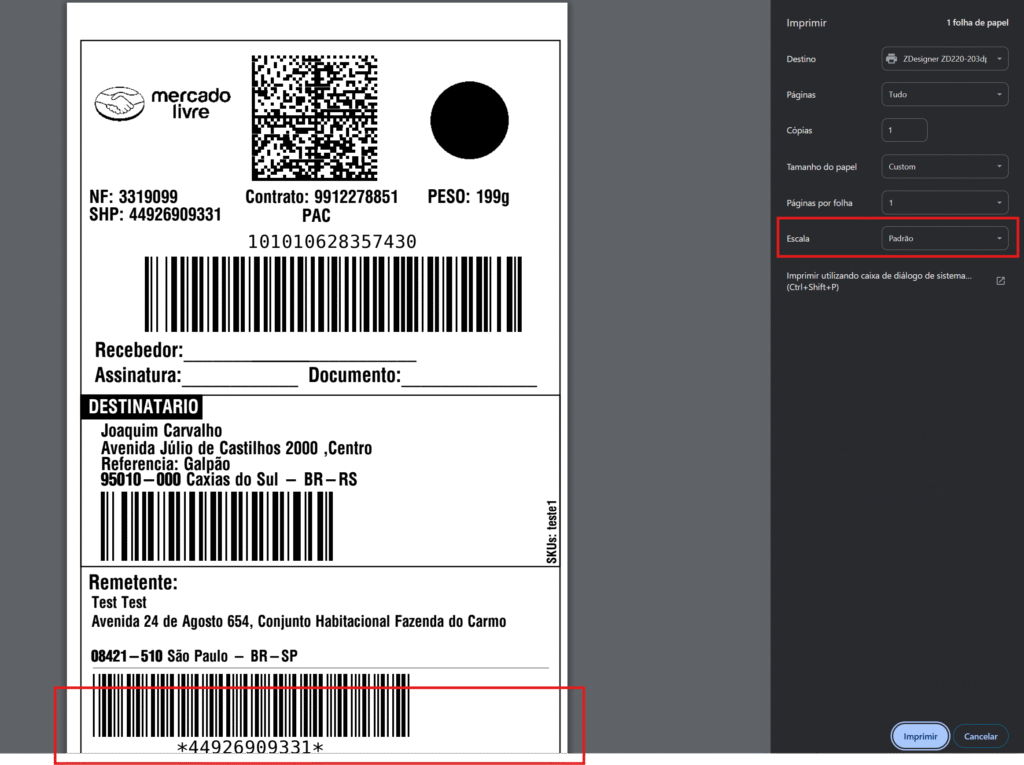Click the data matrix code on label

314,118
